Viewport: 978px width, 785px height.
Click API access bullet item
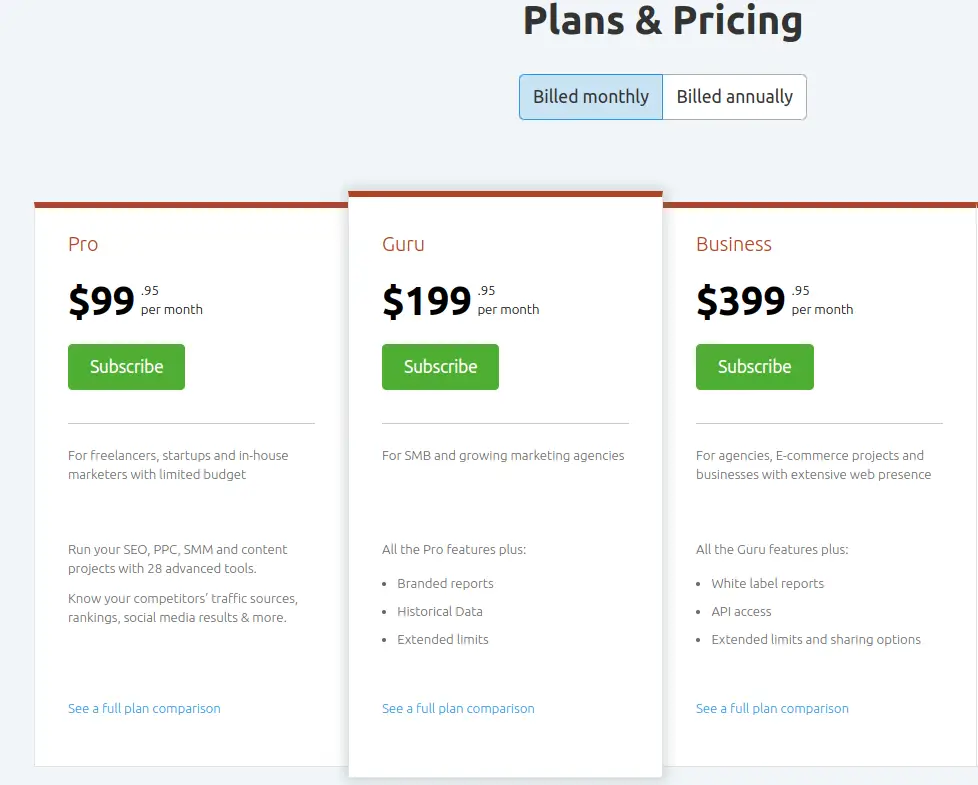coord(742,612)
